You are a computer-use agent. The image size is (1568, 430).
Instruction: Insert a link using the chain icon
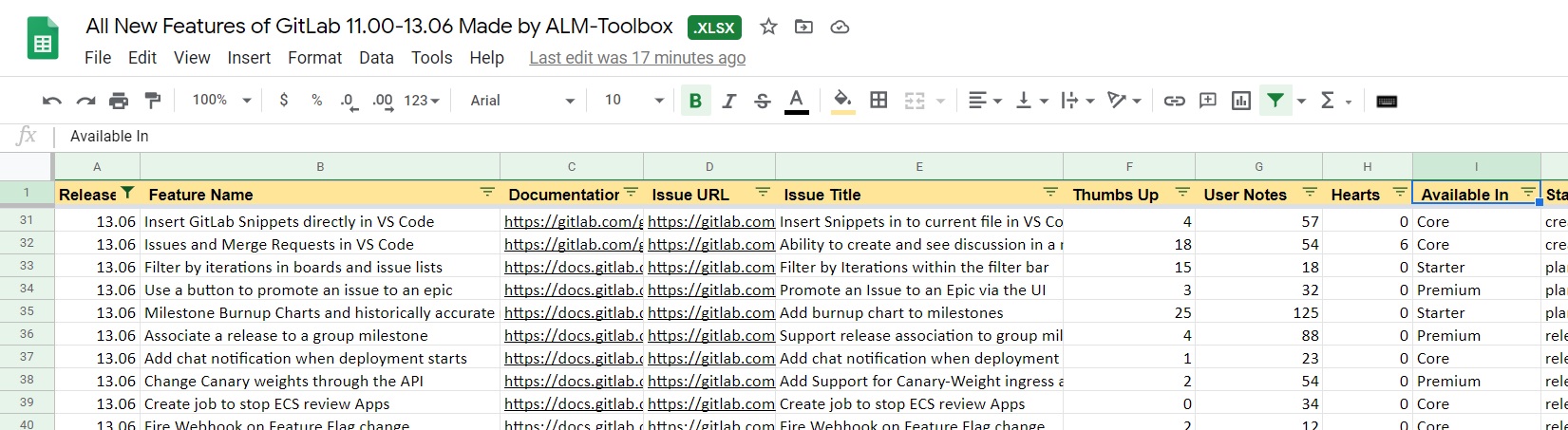click(1175, 101)
